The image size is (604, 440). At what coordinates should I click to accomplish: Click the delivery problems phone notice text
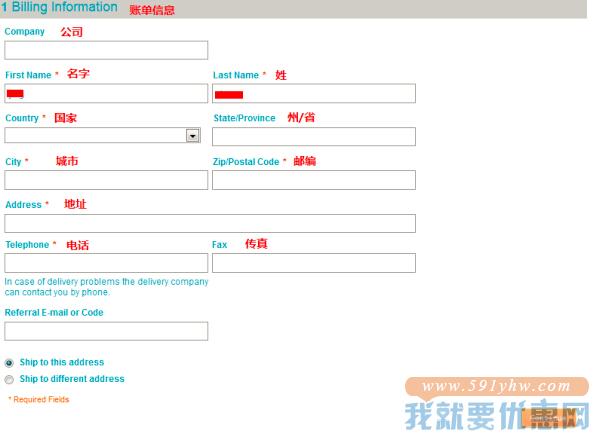tap(106, 287)
